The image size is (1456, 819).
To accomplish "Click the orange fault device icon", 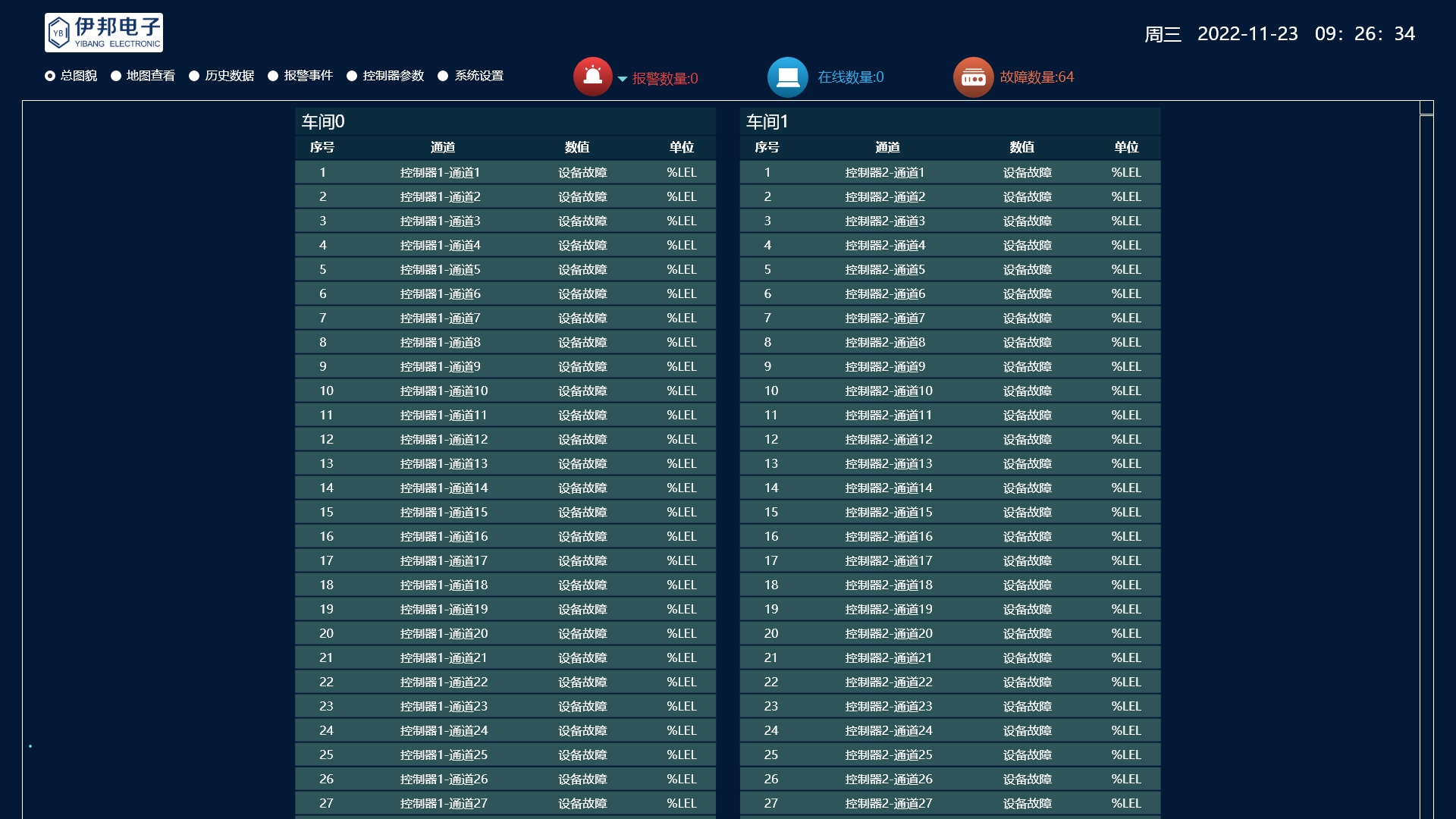I will click(973, 77).
